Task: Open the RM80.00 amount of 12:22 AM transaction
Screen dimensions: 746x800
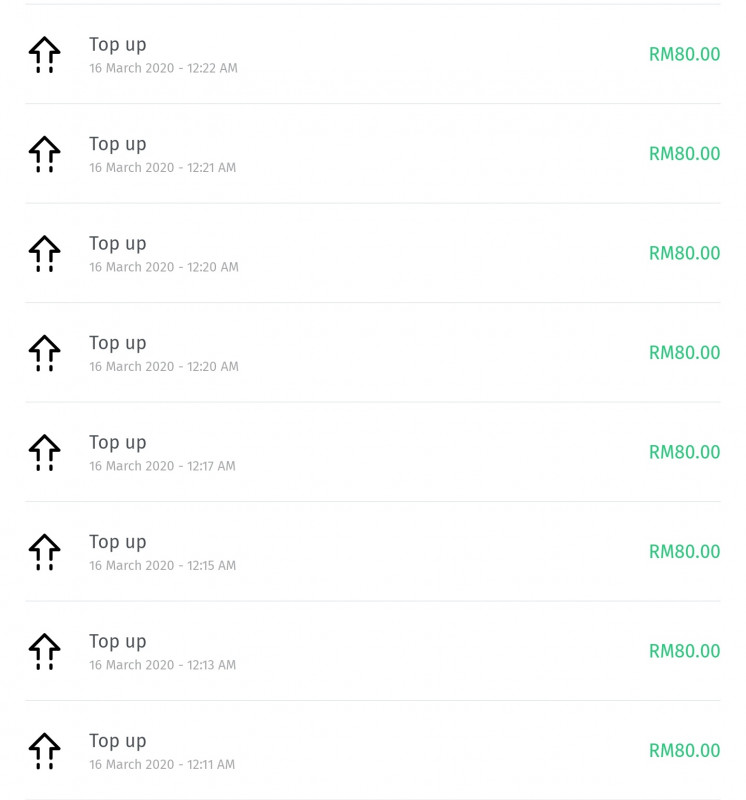Action: click(x=684, y=54)
